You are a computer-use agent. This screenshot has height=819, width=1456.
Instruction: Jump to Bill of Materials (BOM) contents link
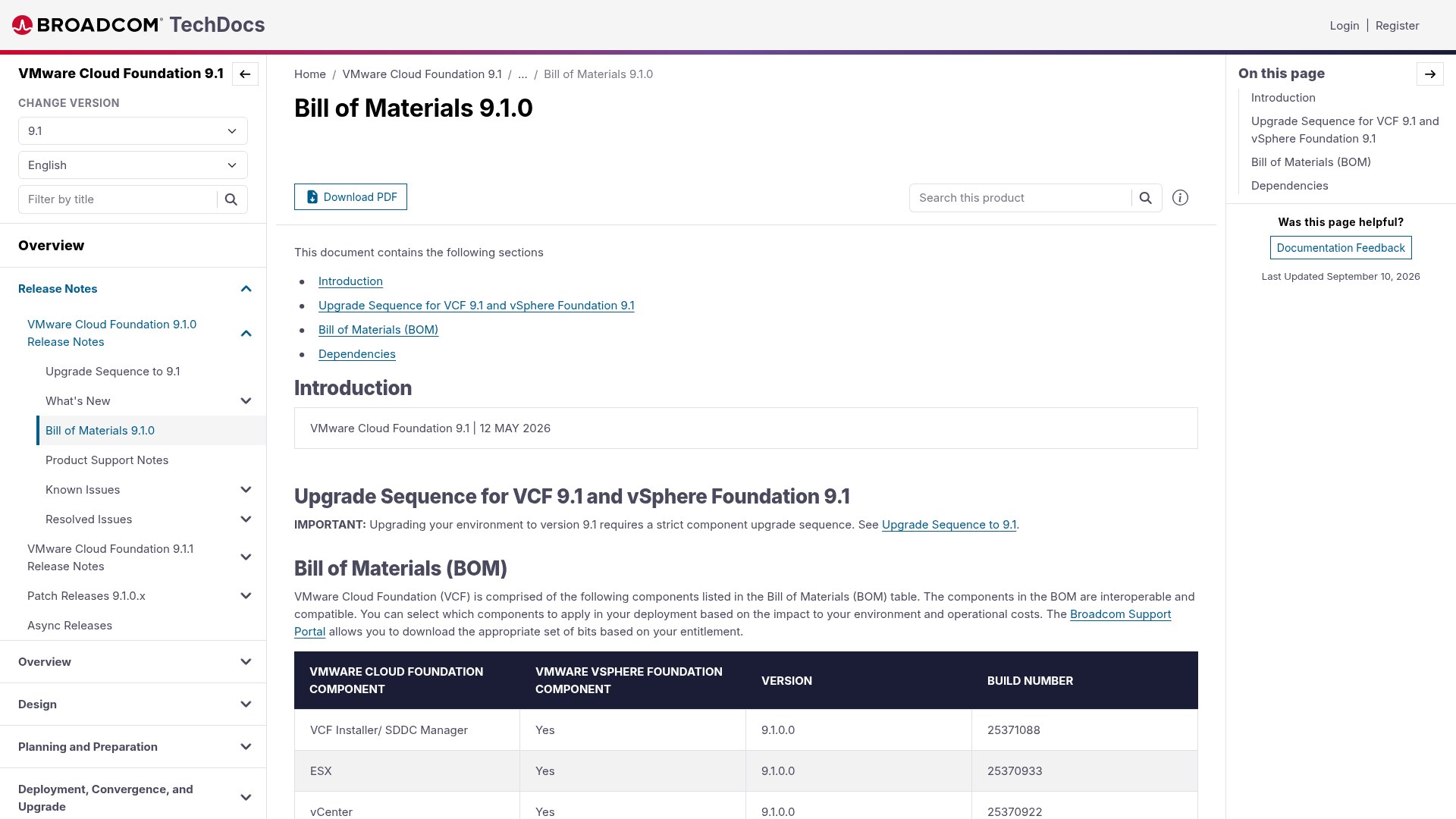(x=378, y=330)
